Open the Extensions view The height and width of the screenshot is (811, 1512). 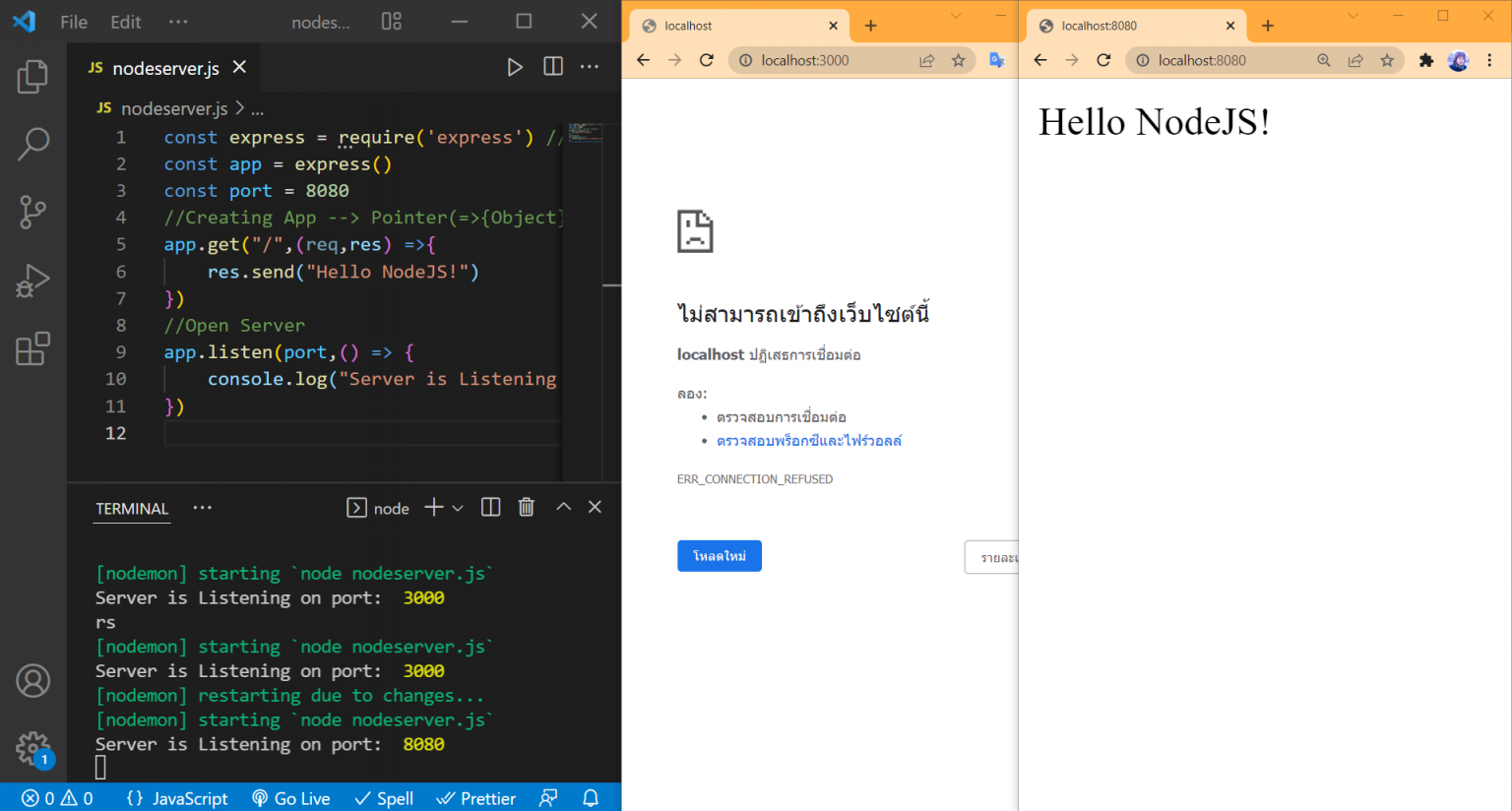(32, 348)
